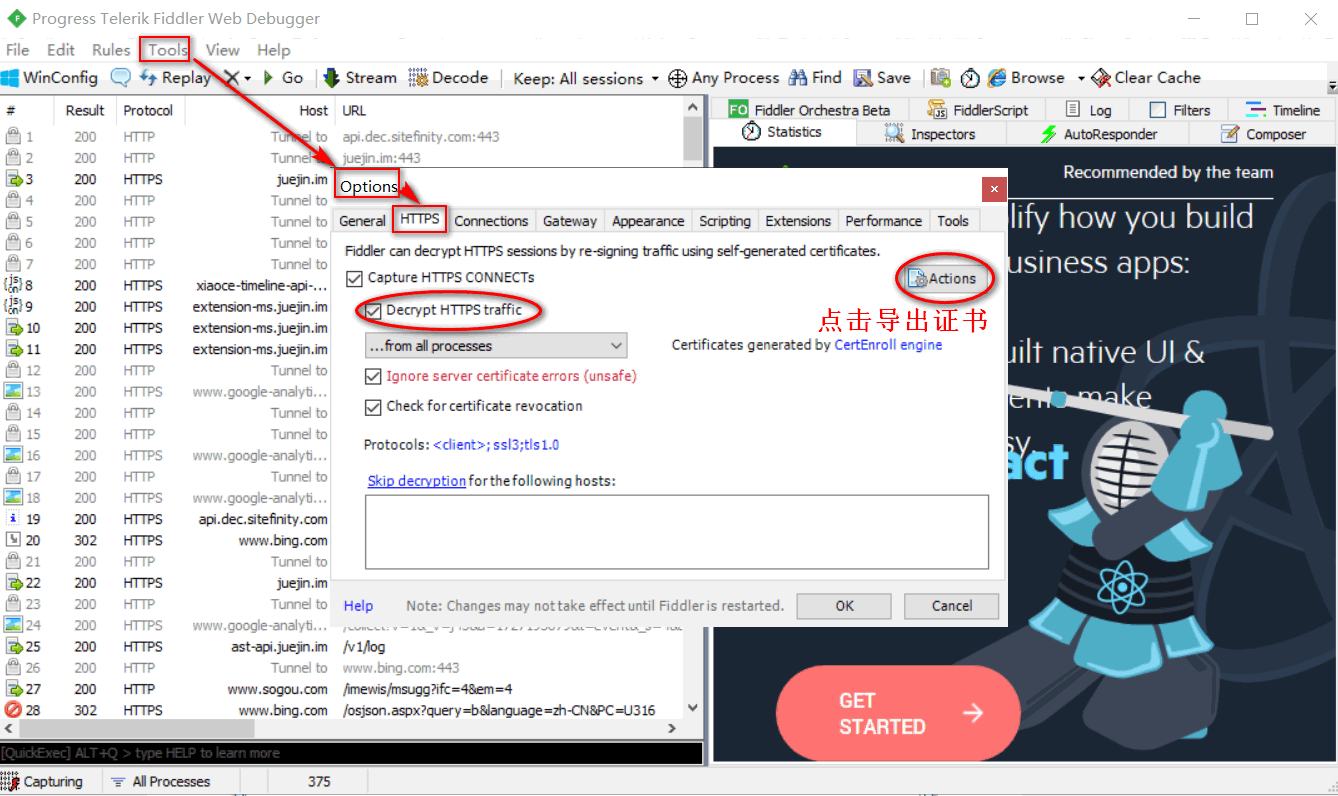Click the Go resume button

[283, 78]
